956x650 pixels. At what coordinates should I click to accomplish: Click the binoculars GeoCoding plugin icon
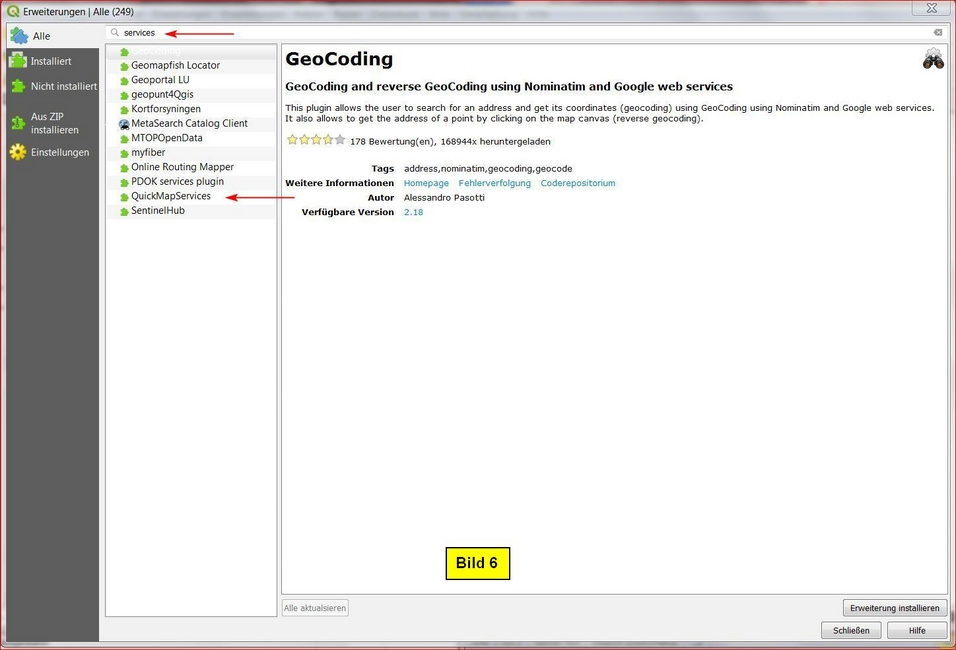932,59
